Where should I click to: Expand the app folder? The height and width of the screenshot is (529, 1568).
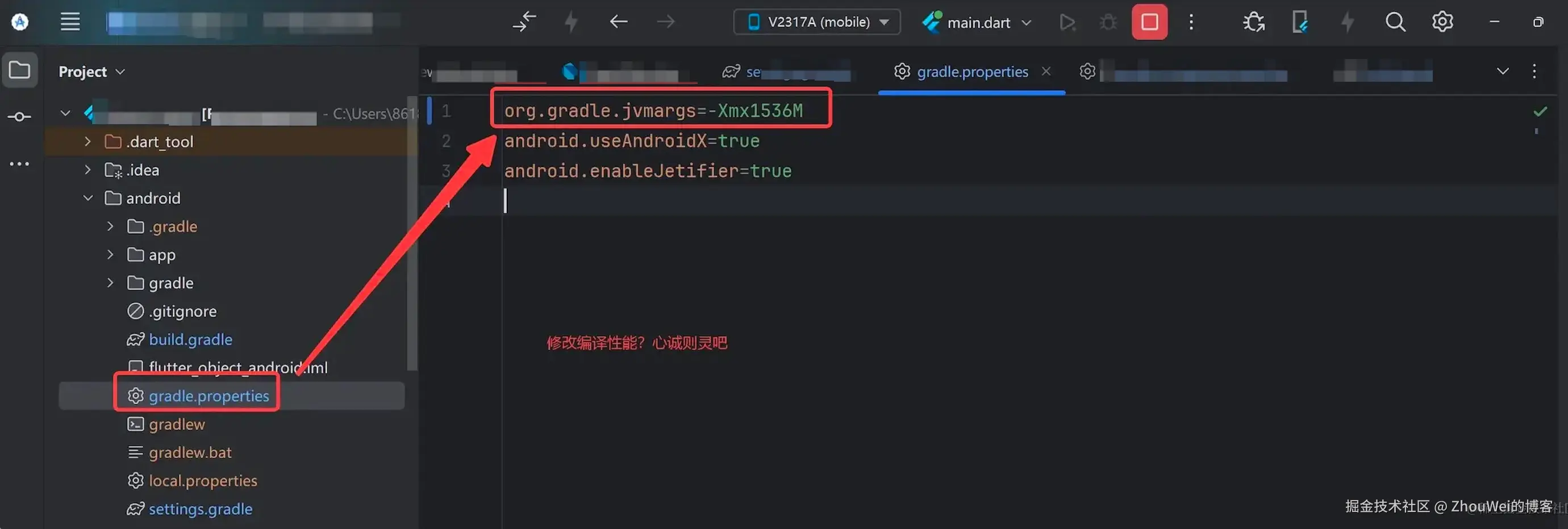point(110,255)
